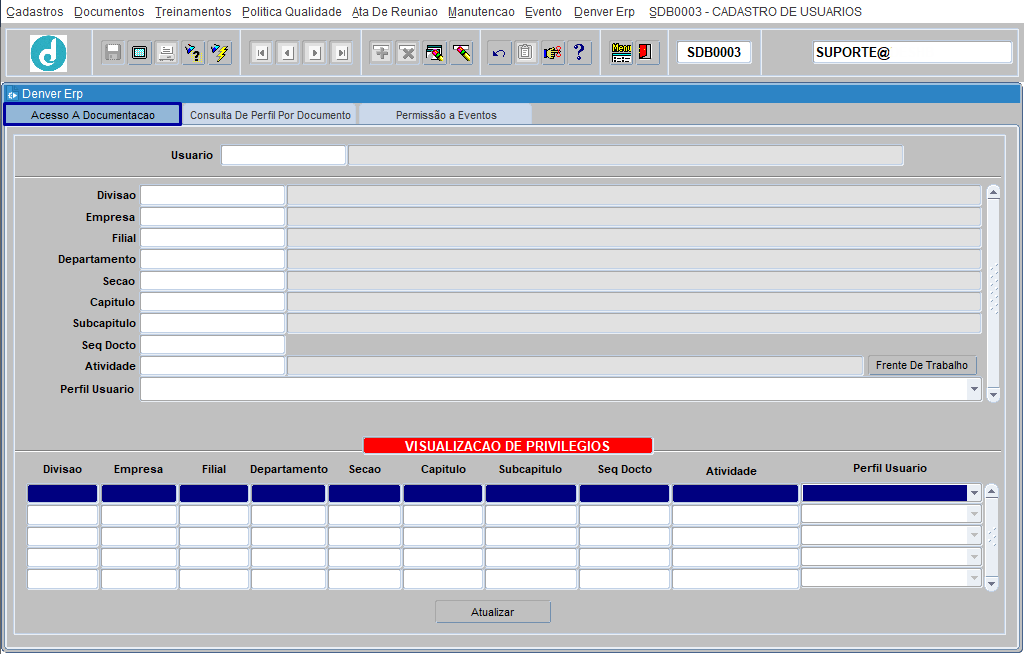
Task: Click the privileges grid scrollbar up arrow
Action: 991,491
